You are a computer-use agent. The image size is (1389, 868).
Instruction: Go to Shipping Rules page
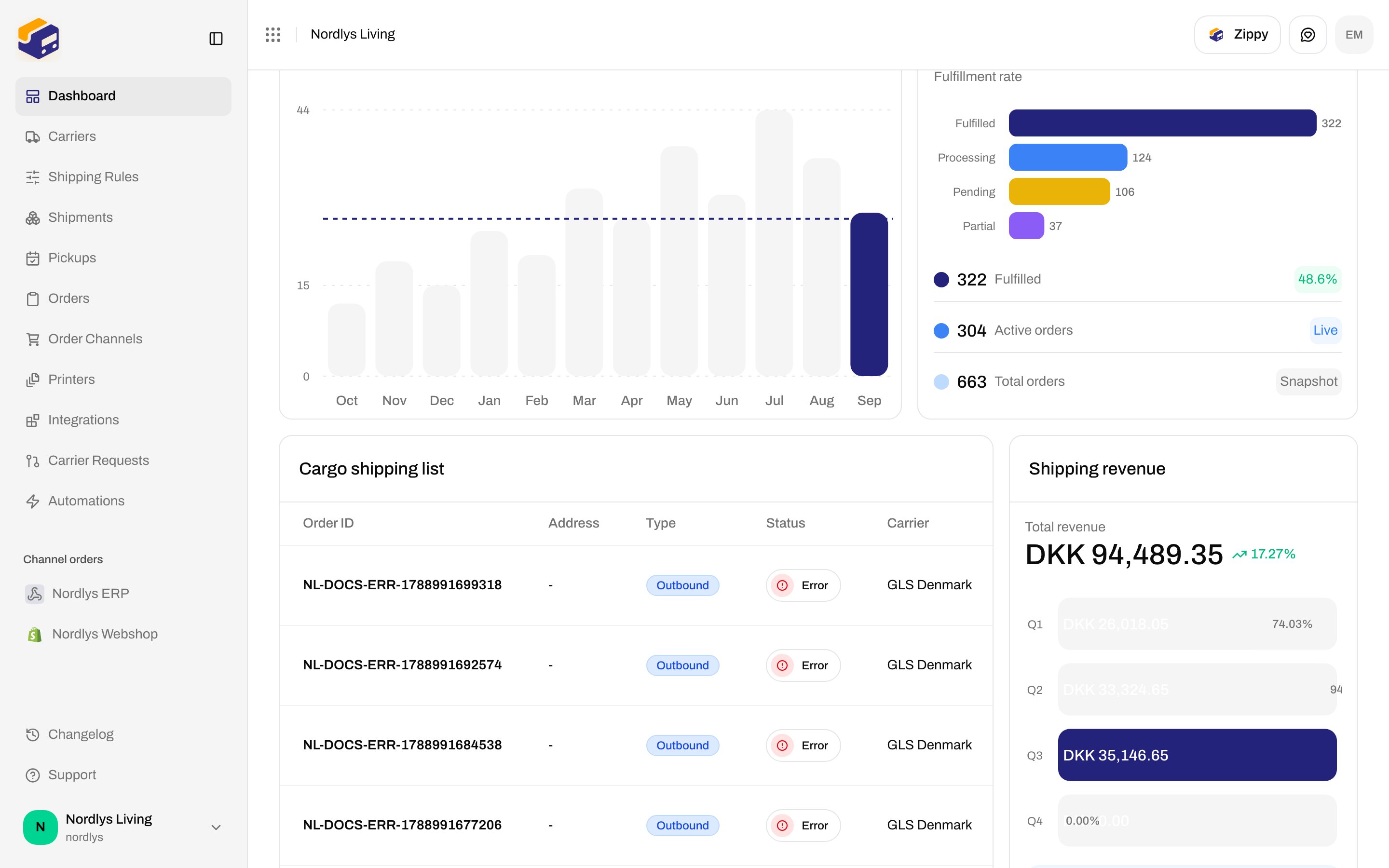point(123,177)
